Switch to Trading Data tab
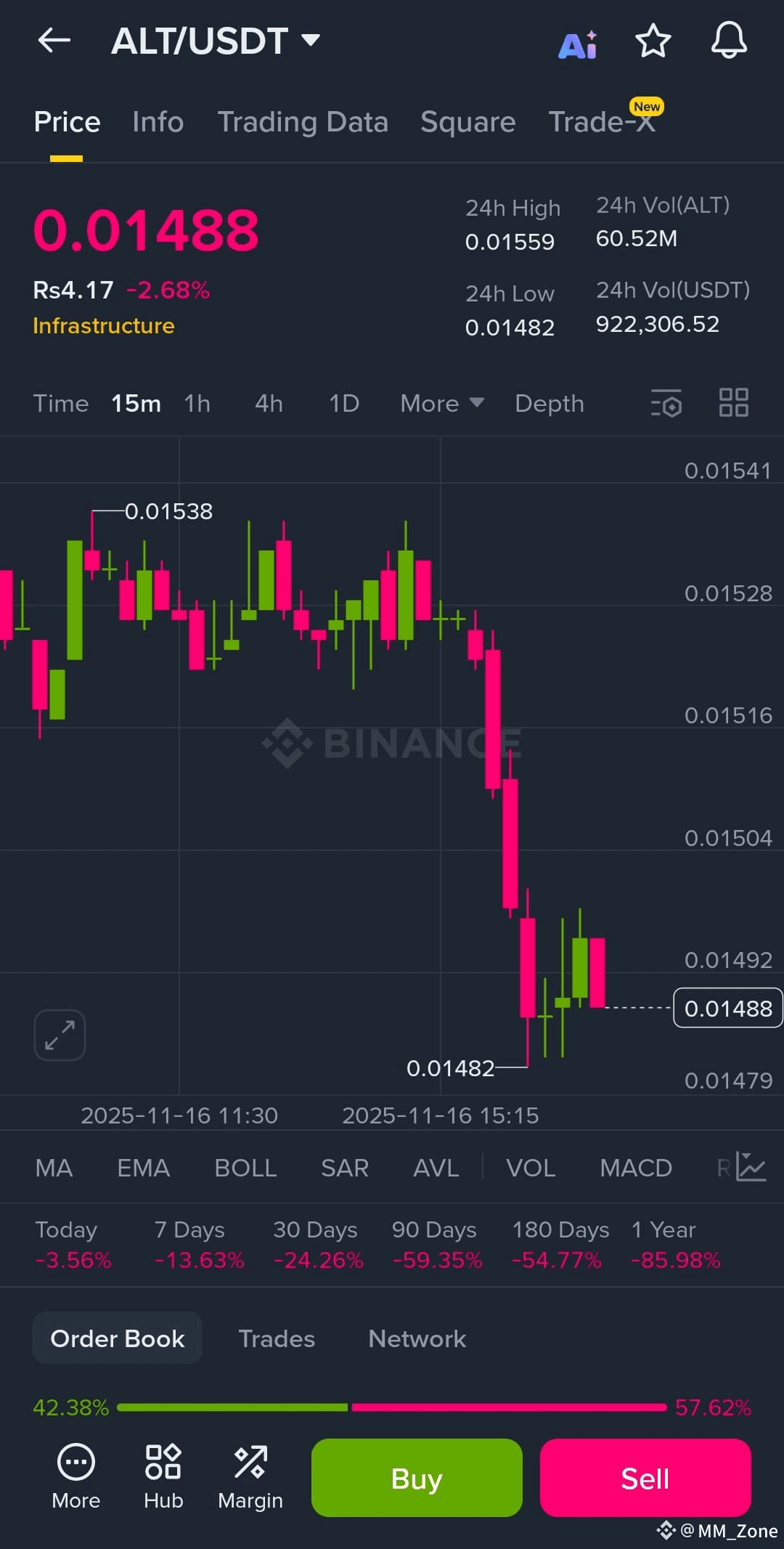 (x=303, y=122)
